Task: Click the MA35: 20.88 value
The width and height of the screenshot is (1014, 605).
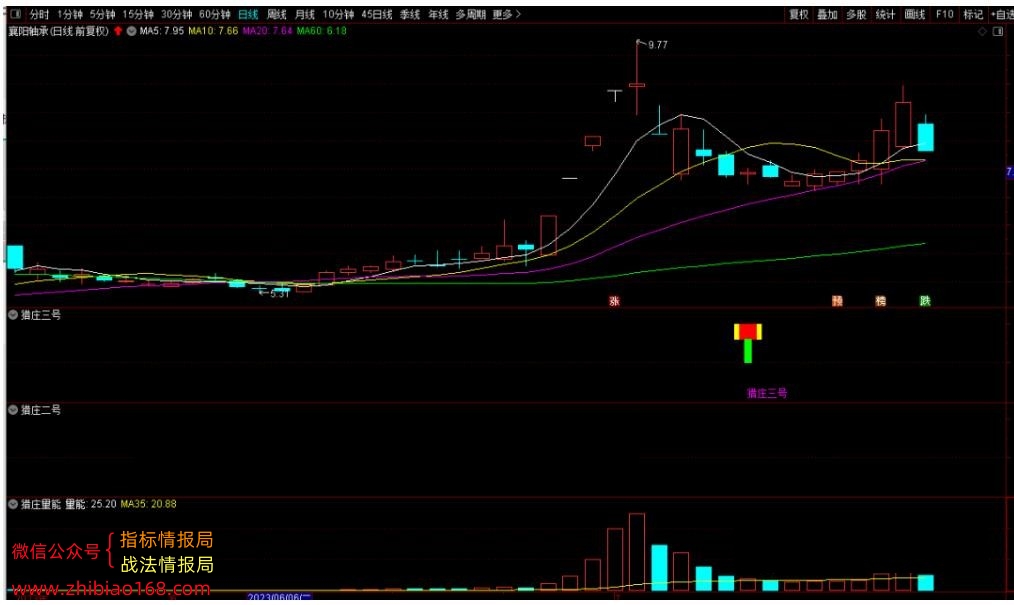Action: pos(148,504)
